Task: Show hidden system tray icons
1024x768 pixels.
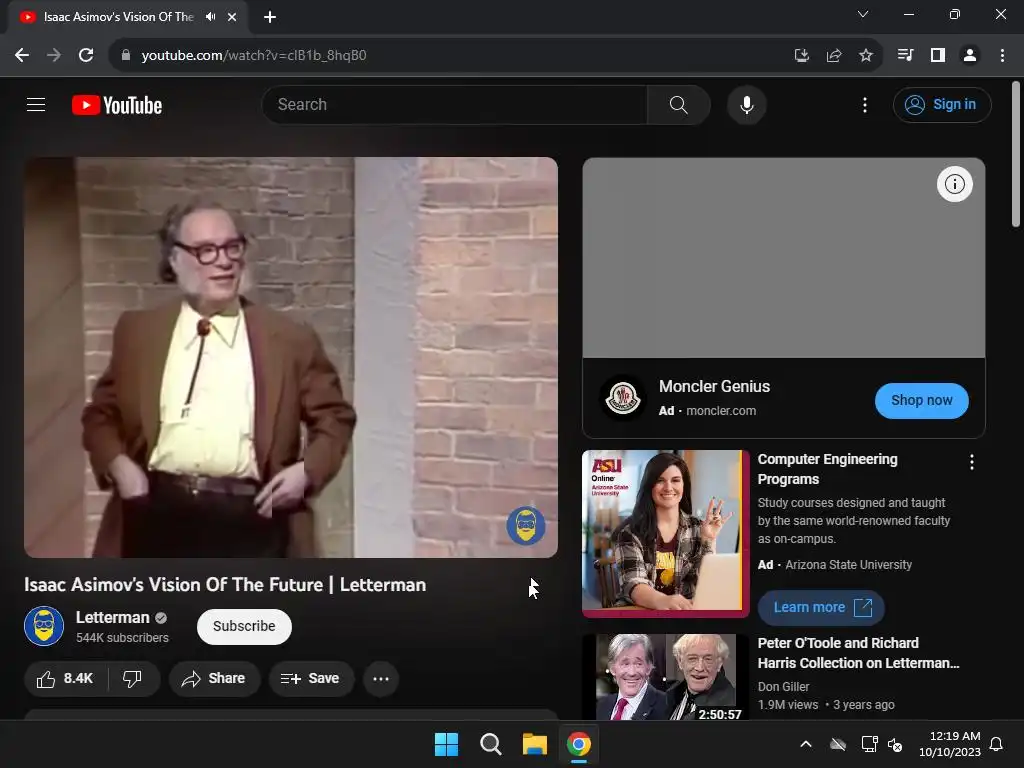Action: pos(806,744)
